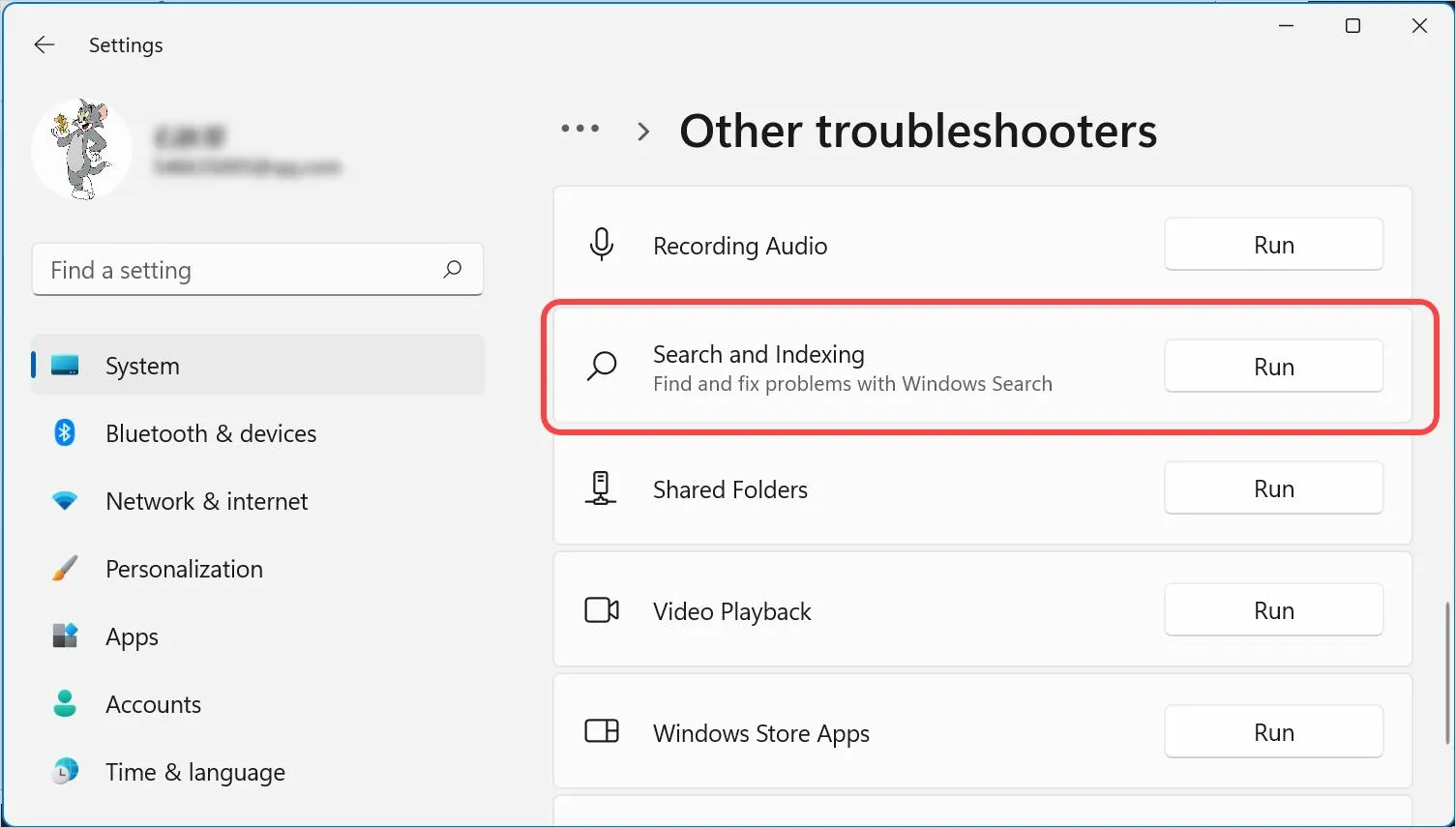
Task: Open Time & language settings
Action: (x=257, y=772)
